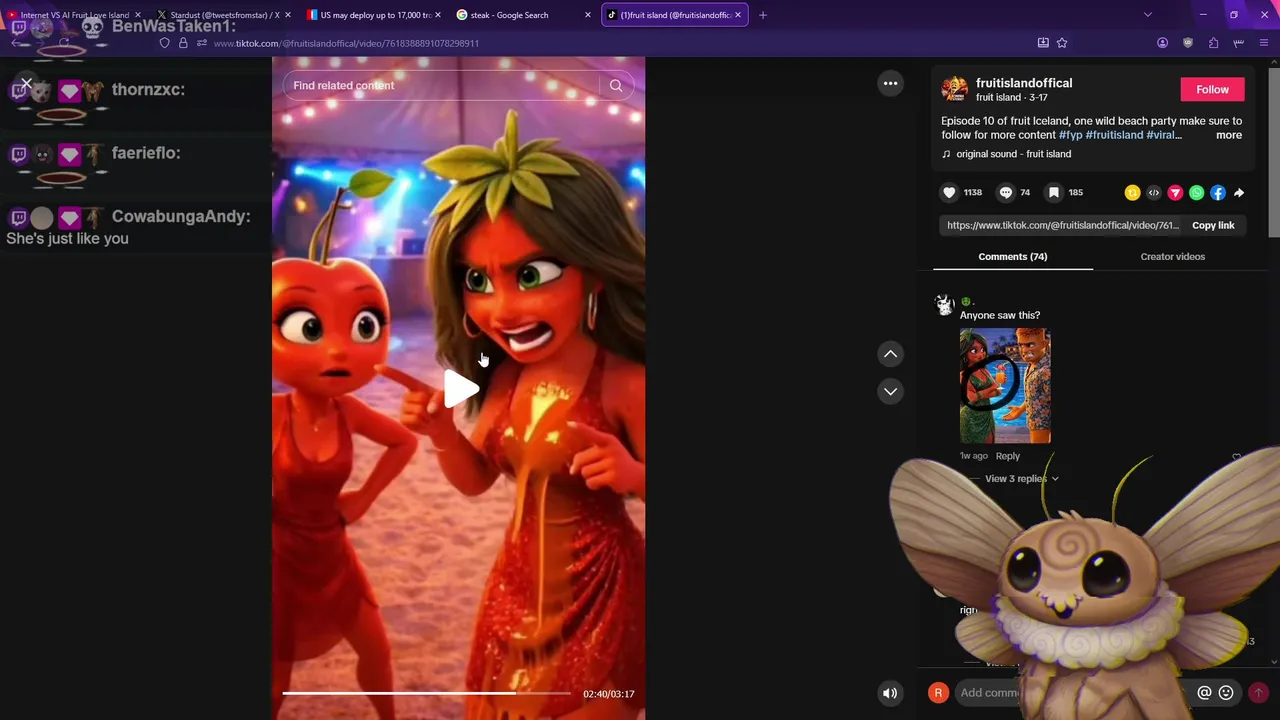Open fruitislandoffical username link

[1024, 83]
